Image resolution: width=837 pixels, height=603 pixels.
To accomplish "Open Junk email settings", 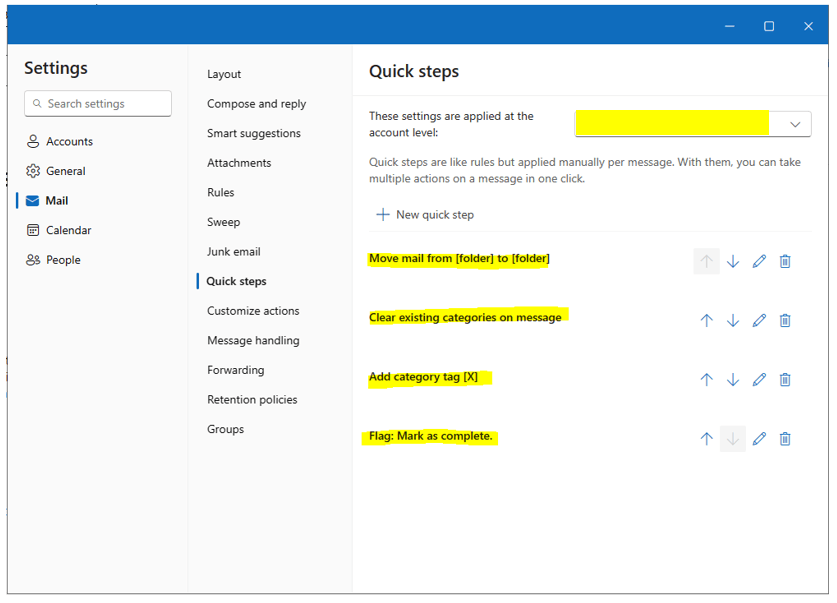I will (233, 252).
